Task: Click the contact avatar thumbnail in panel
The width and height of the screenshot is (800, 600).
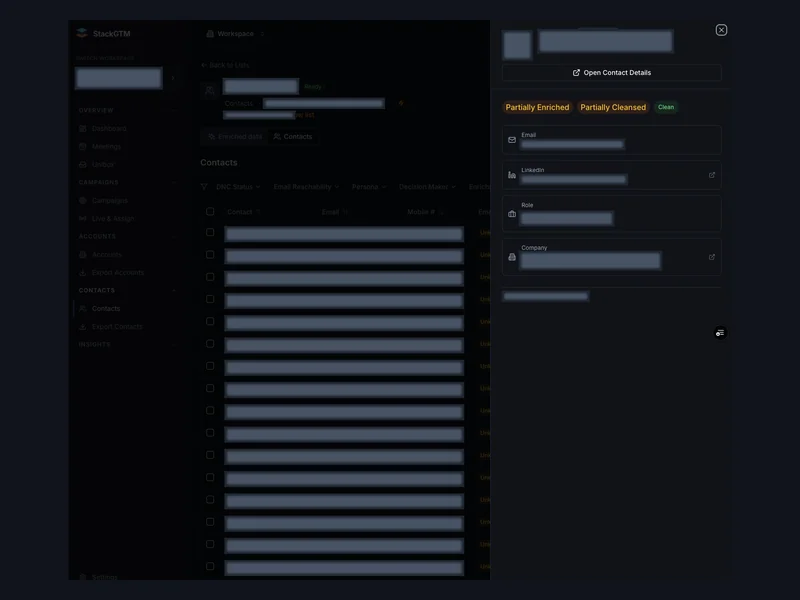Action: 517,44
